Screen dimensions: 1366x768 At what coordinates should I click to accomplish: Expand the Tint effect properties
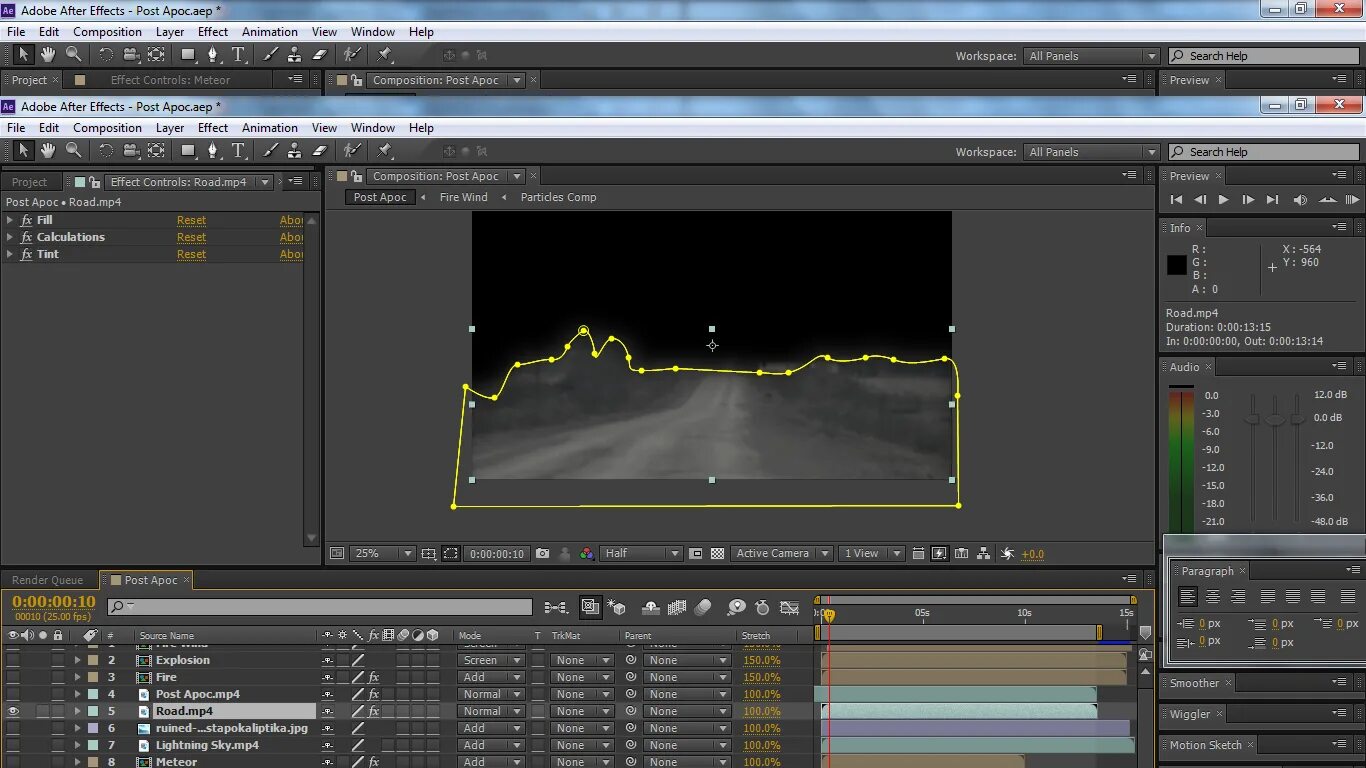(x=10, y=254)
